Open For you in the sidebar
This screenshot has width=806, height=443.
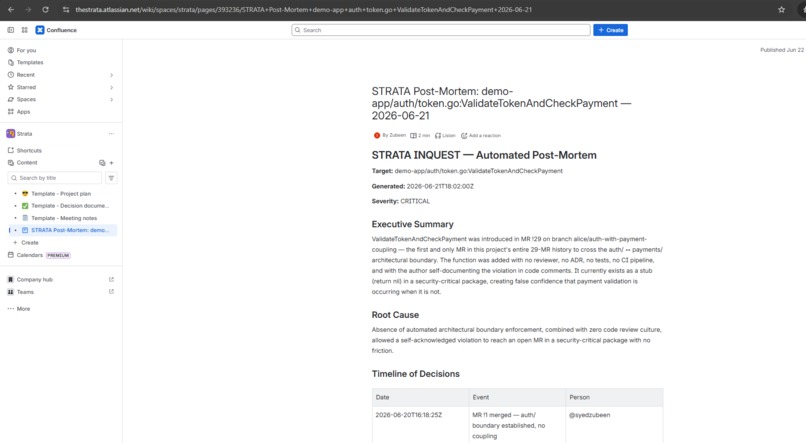(26, 50)
